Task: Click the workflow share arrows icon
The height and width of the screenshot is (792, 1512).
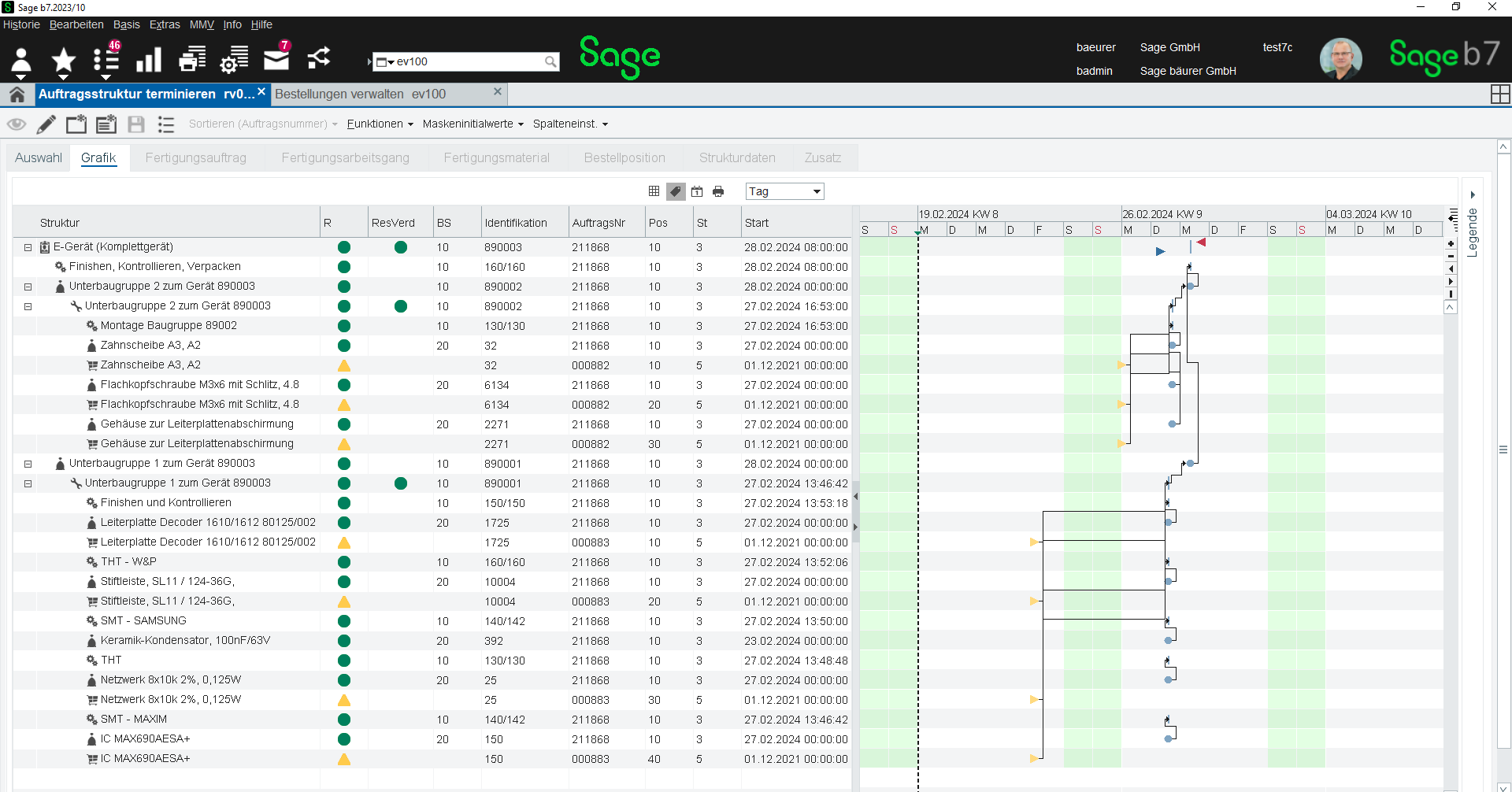Action: pos(318,59)
